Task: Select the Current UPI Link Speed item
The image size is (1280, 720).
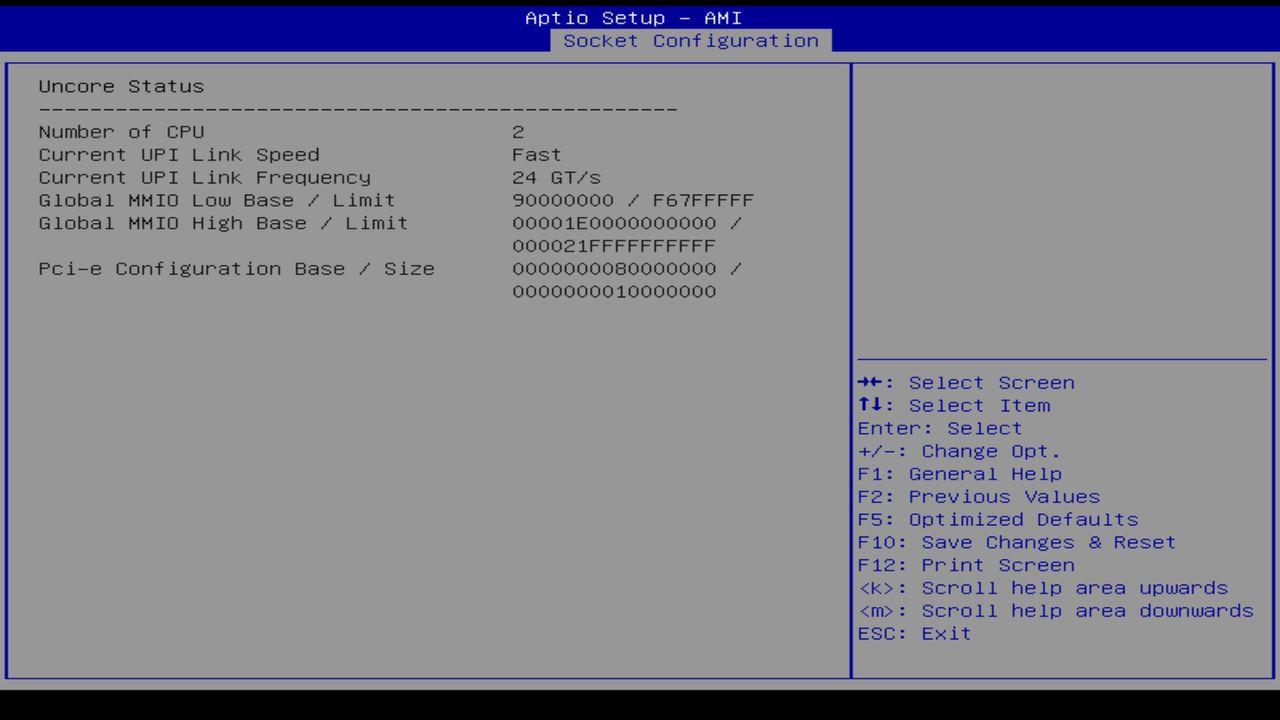Action: pos(179,154)
